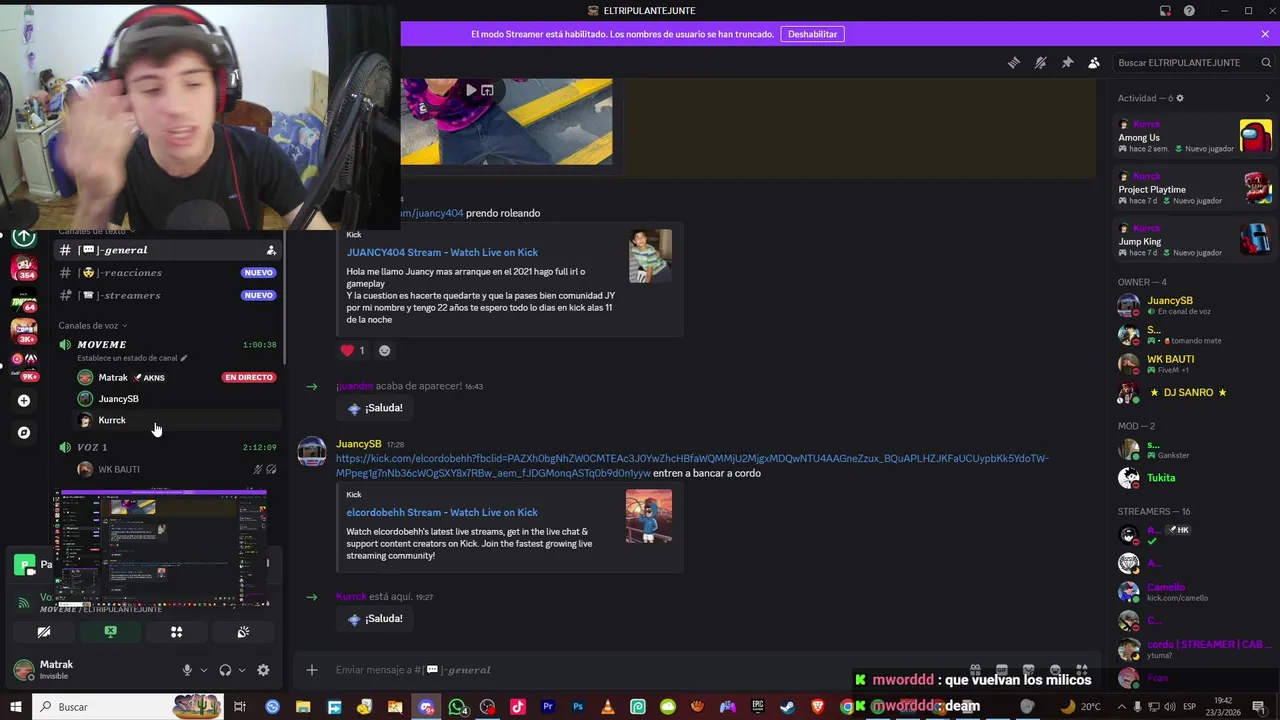Click the heart reaction with count 1
The height and width of the screenshot is (720, 1280).
pos(354,351)
